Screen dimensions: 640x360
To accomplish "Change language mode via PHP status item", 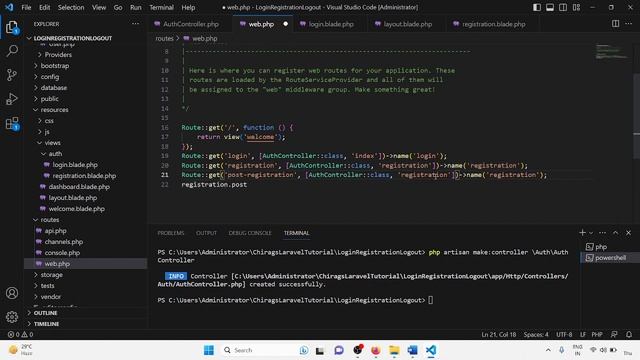I will pos(597,334).
